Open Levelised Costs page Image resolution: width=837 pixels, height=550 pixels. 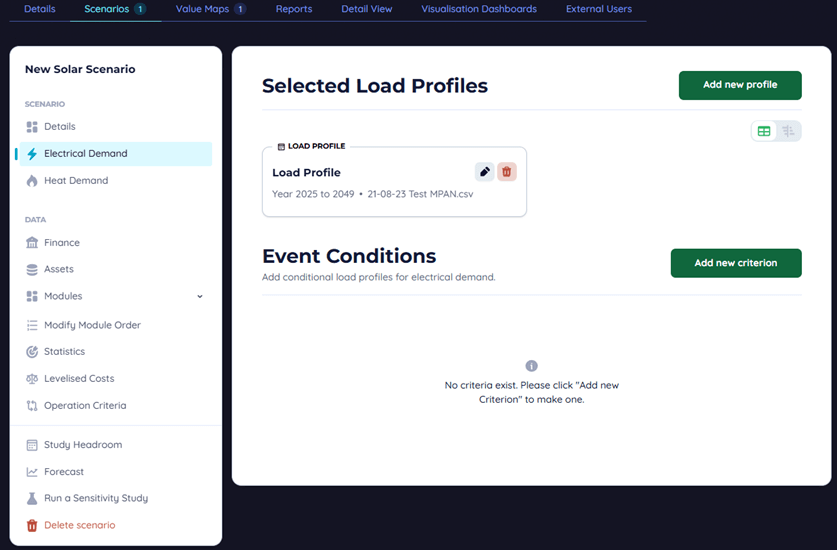point(115,379)
